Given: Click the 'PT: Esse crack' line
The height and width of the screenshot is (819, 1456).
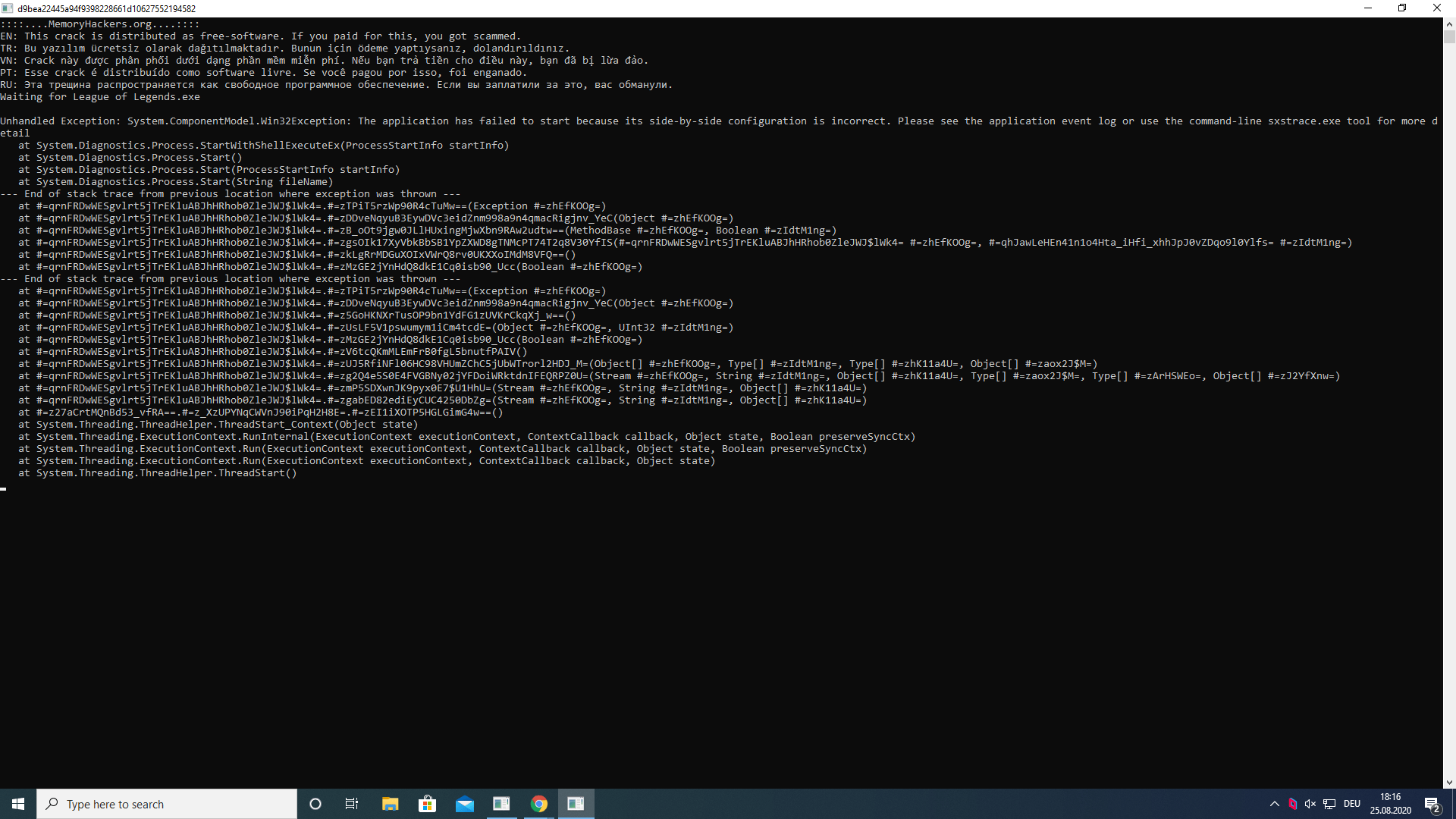Looking at the screenshot, I should (x=264, y=73).
